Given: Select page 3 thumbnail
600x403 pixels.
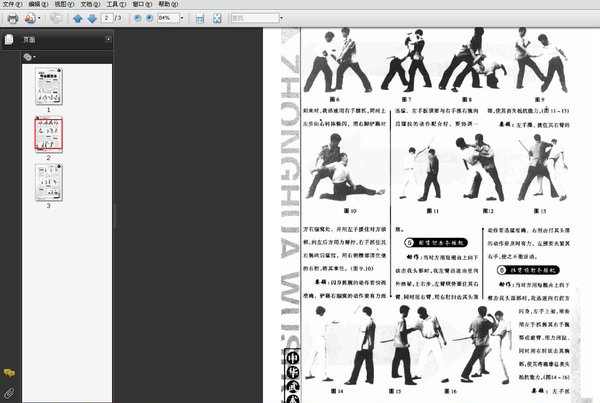Looking at the screenshot, I should [49, 183].
